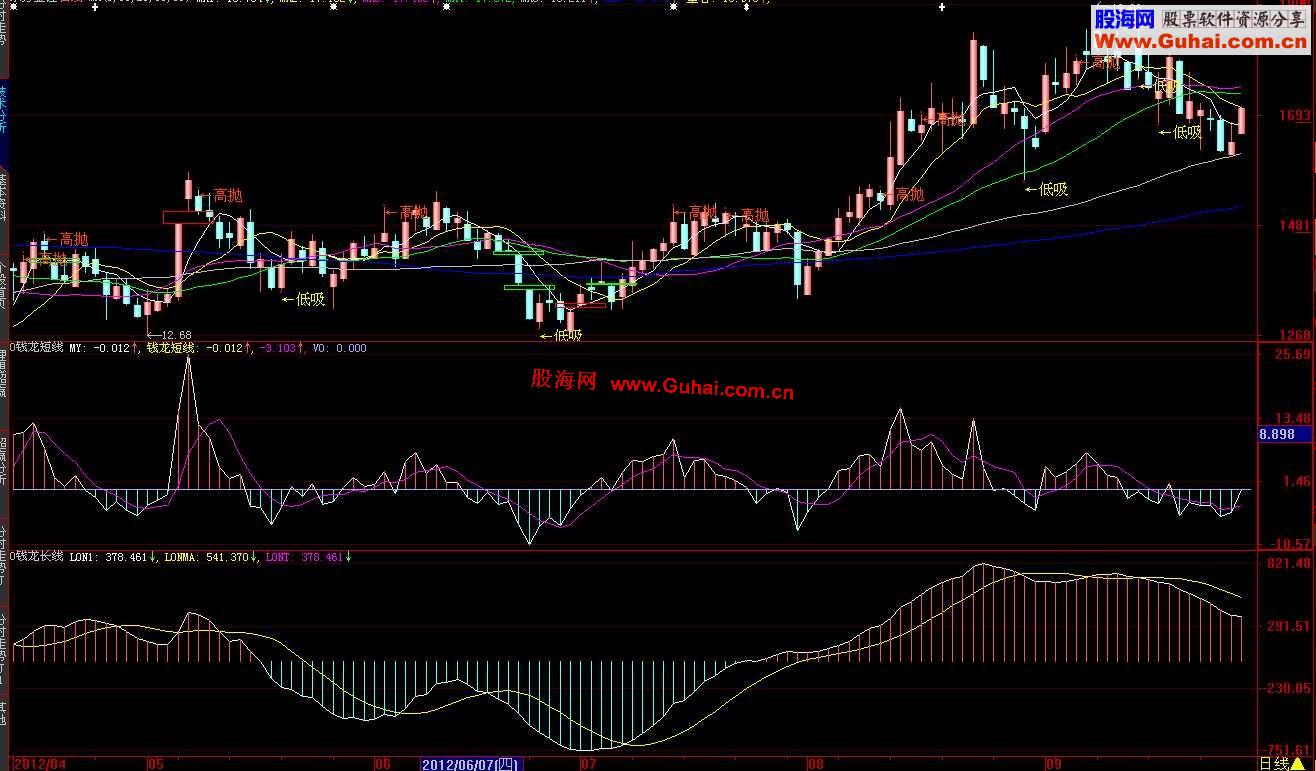Click the VO: 0.000 readout
The width and height of the screenshot is (1316, 771).
339,348
